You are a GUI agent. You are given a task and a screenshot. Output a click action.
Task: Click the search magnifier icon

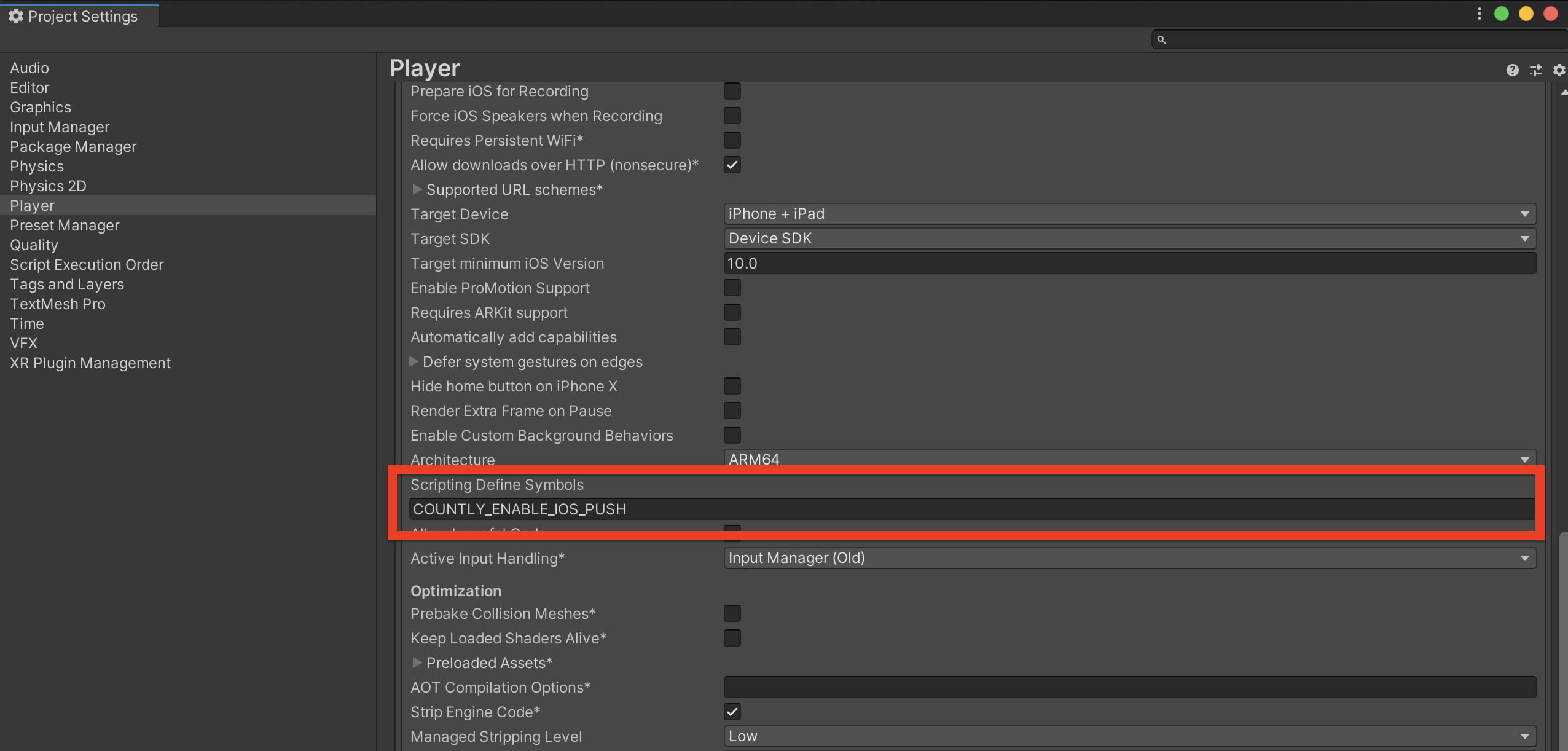[x=1161, y=39]
